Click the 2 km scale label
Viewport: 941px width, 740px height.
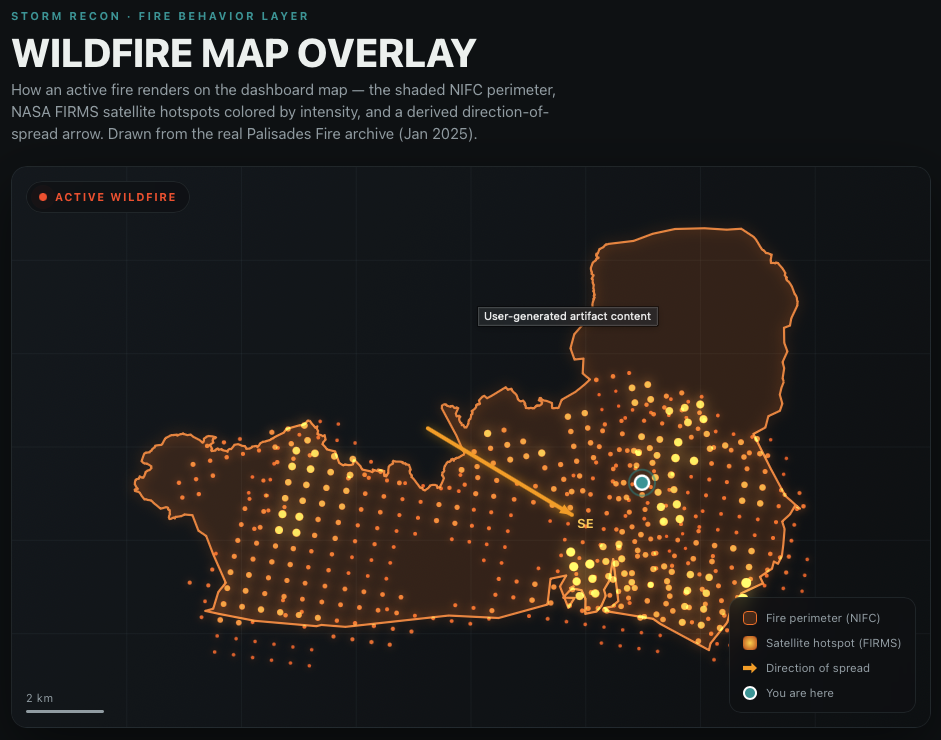point(40,698)
